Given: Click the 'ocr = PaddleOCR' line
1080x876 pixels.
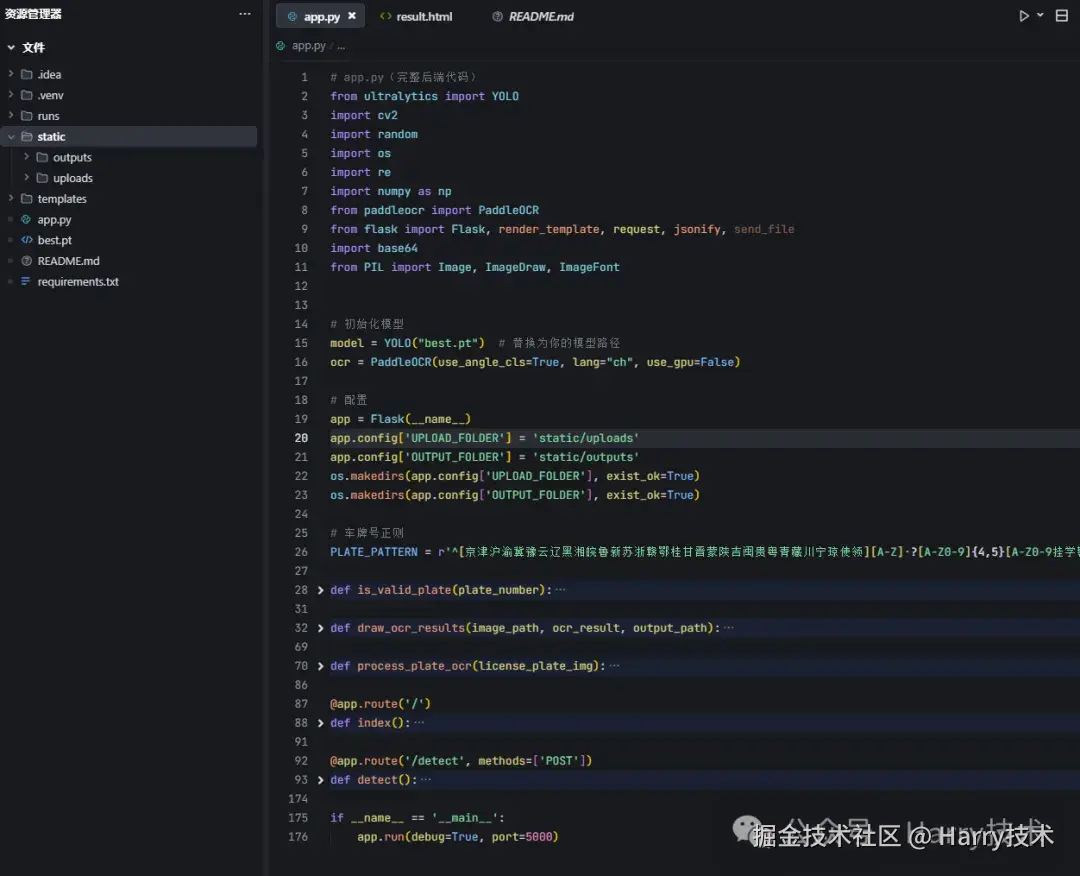Looking at the screenshot, I should click(x=535, y=362).
